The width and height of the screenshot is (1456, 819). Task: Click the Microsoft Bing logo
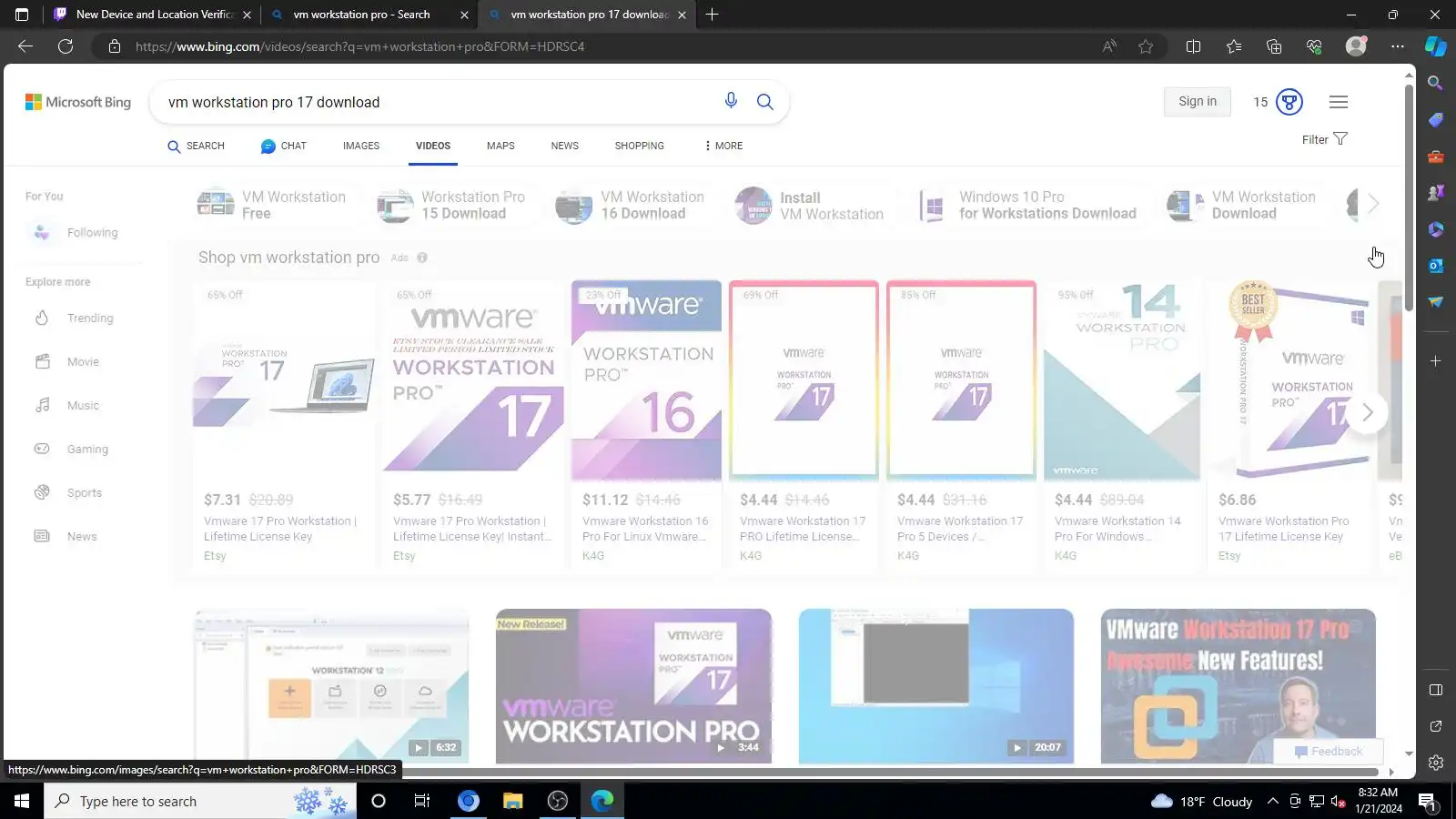(78, 102)
